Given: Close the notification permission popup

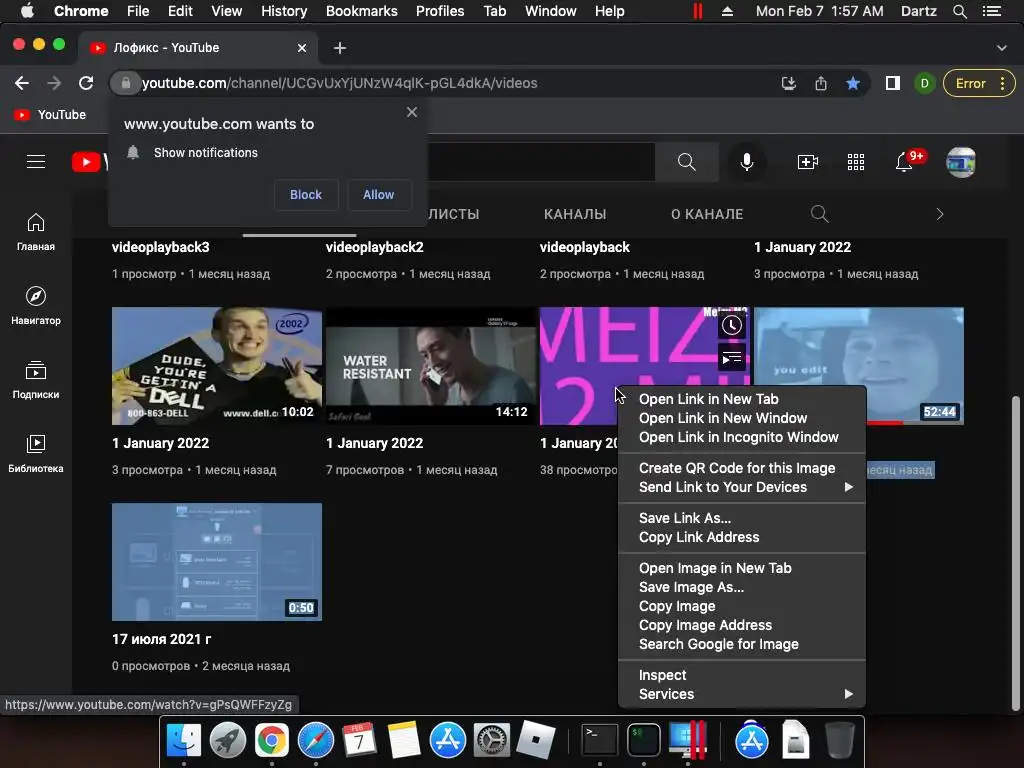Looking at the screenshot, I should pos(411,112).
